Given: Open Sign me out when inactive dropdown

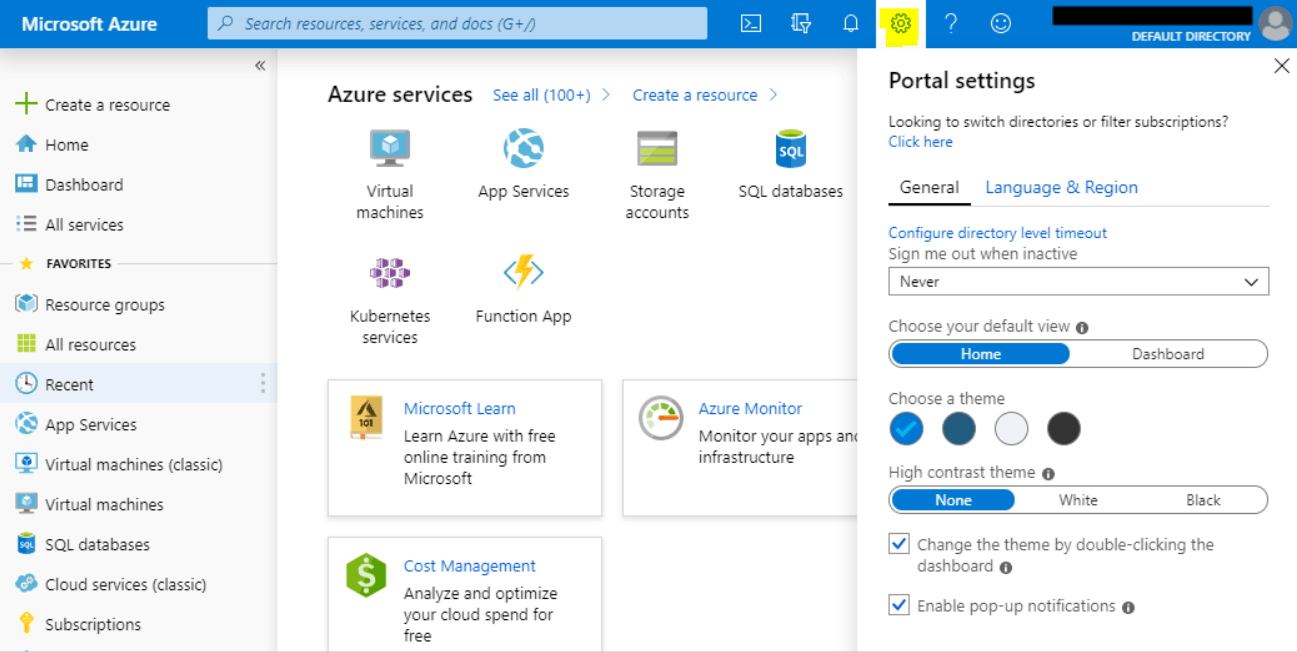Looking at the screenshot, I should point(1078,281).
